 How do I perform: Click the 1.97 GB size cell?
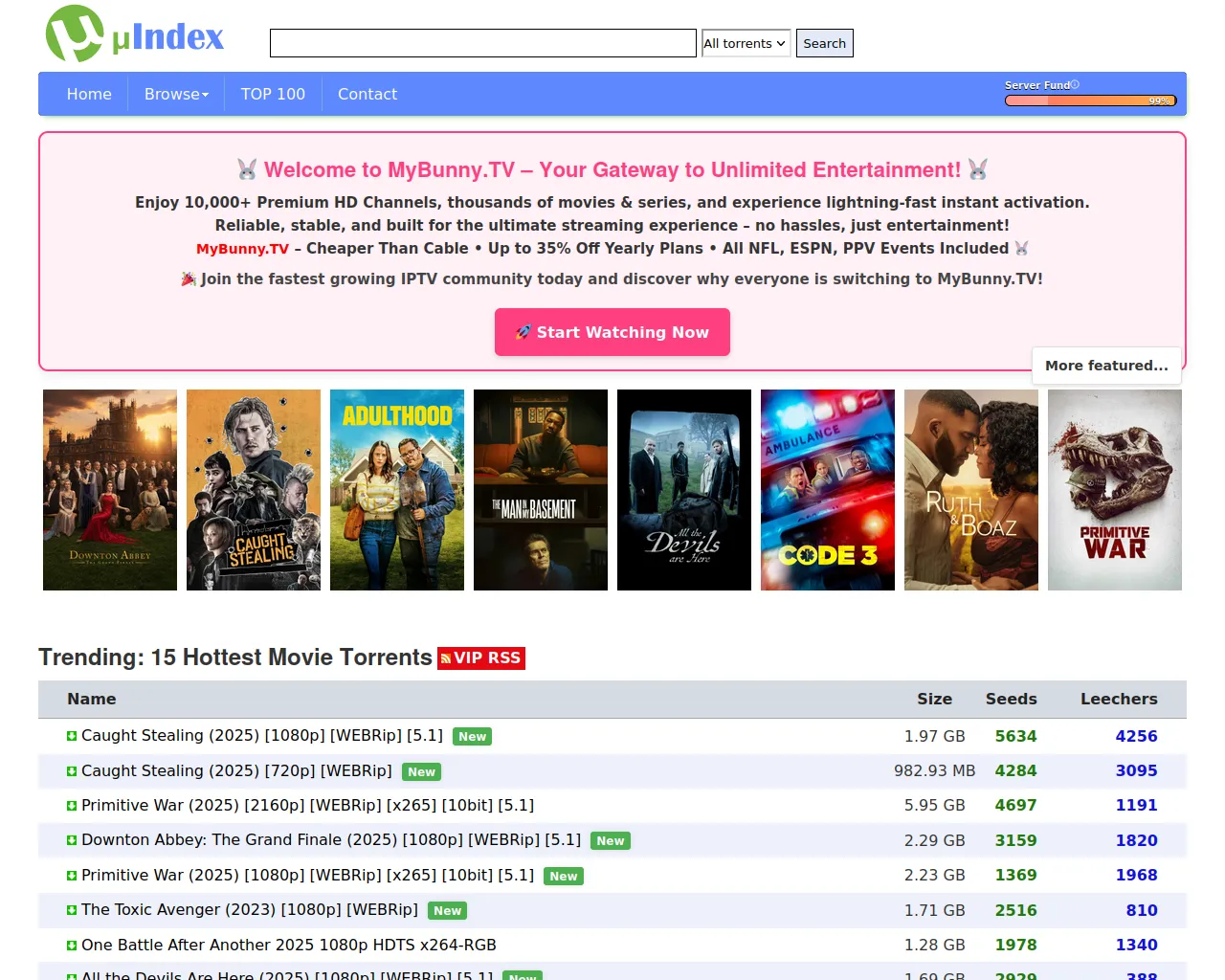tap(935, 736)
